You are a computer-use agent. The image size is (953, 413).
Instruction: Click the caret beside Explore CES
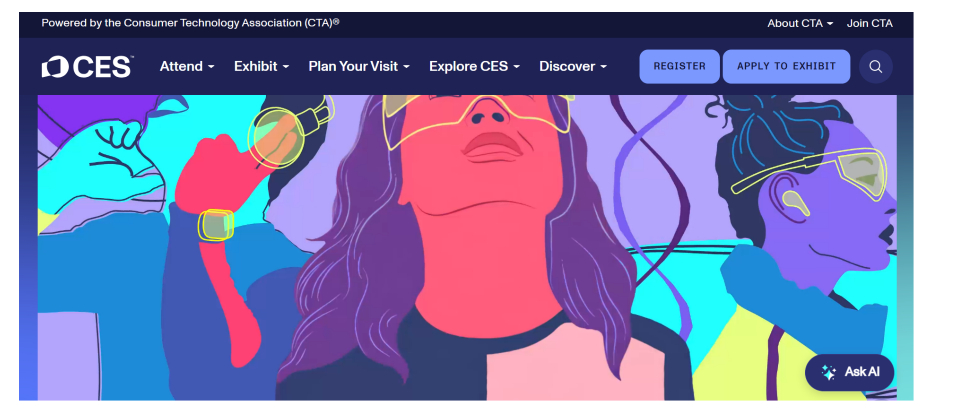[x=516, y=67]
